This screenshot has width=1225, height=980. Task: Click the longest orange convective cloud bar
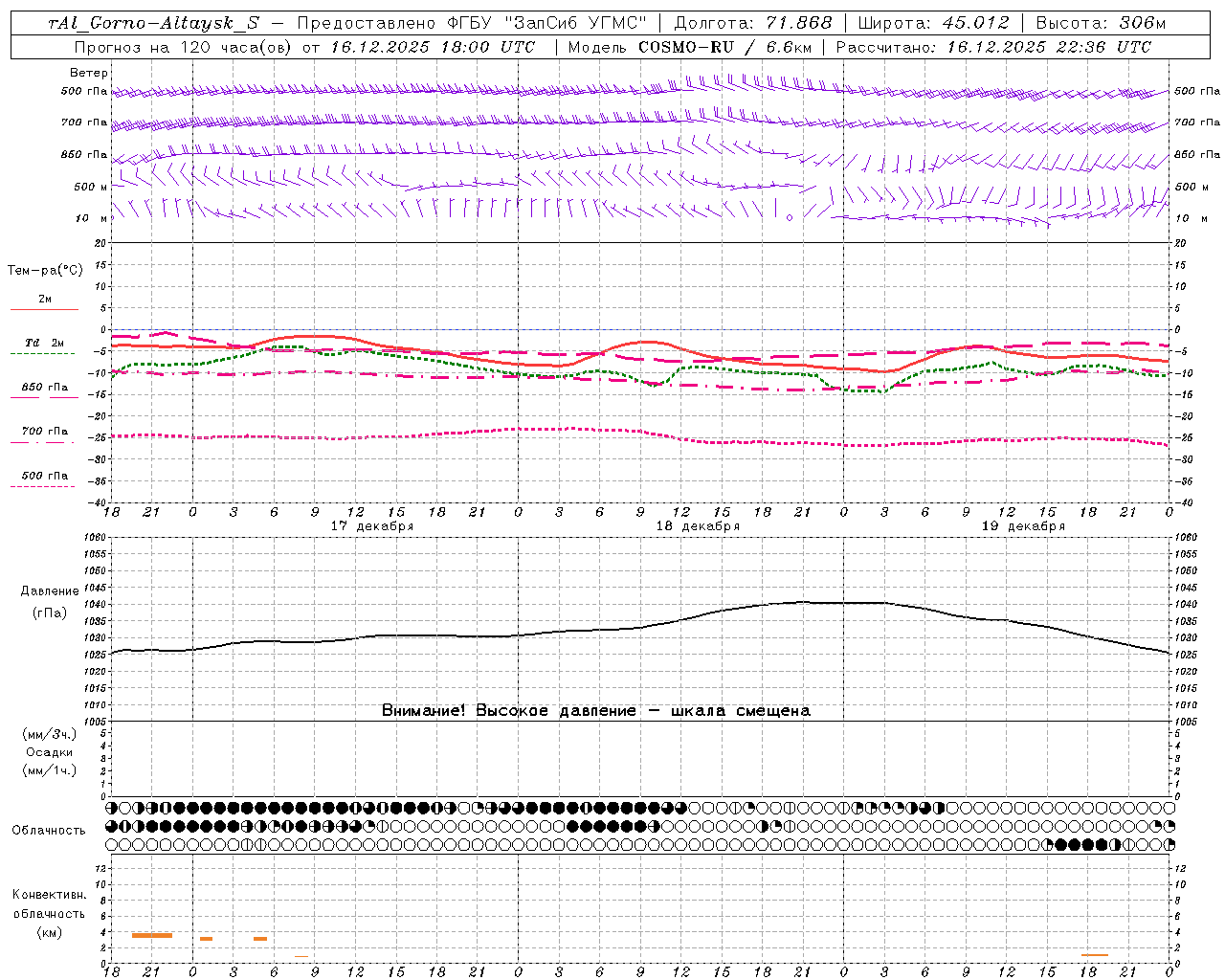pos(152,935)
